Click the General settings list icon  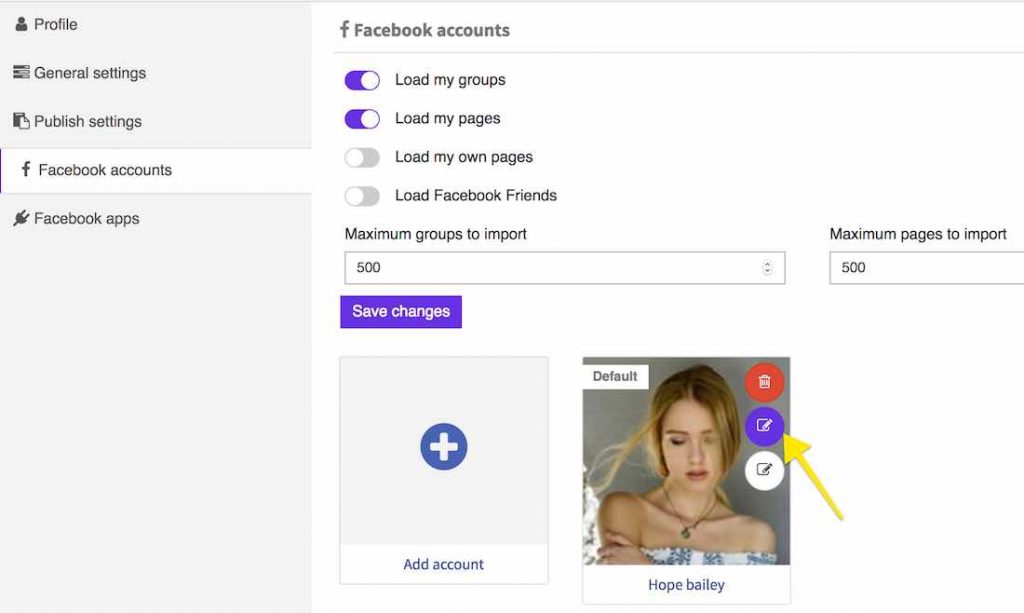pyautogui.click(x=21, y=73)
